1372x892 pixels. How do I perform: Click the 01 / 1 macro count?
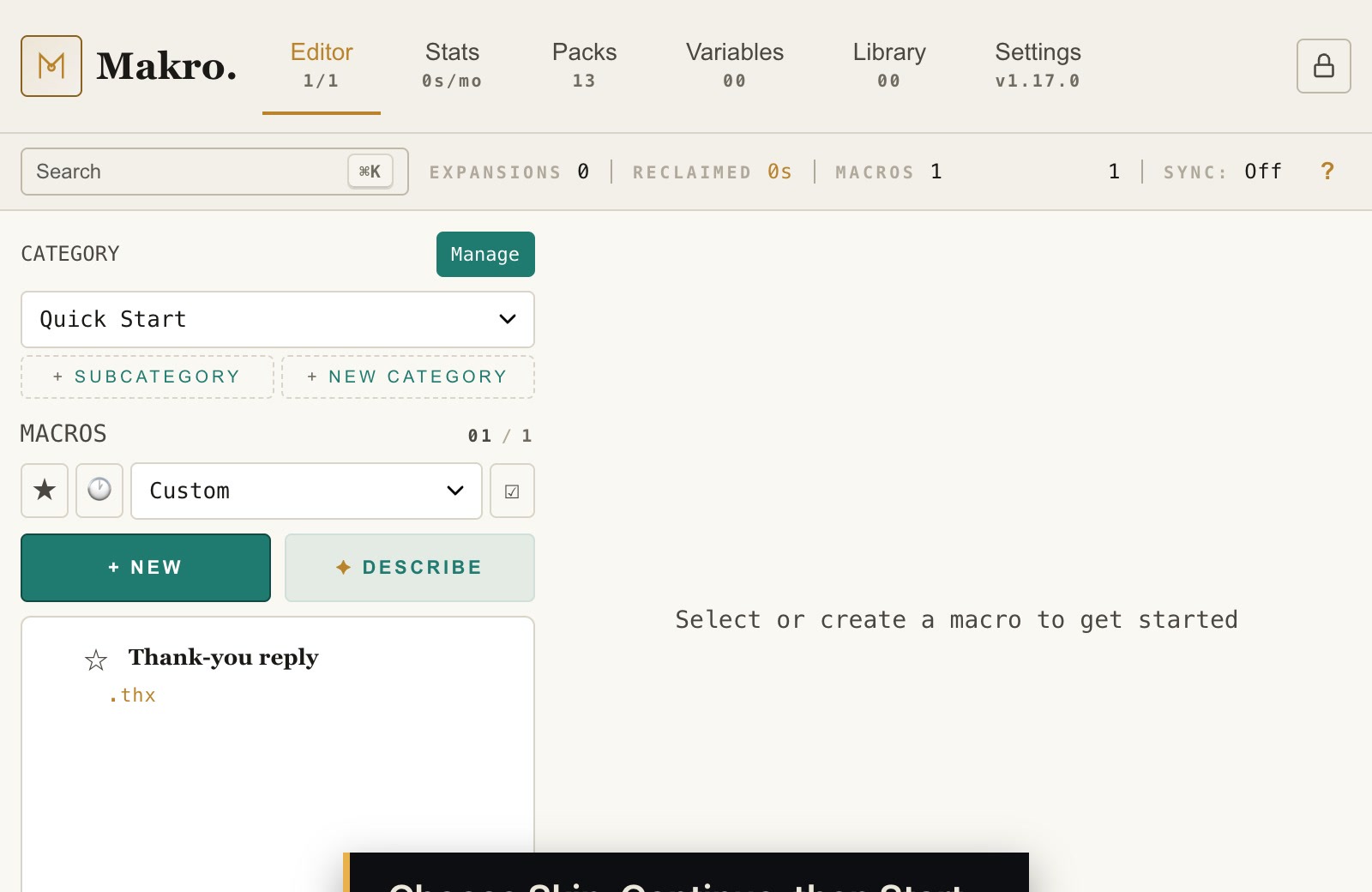click(x=500, y=436)
